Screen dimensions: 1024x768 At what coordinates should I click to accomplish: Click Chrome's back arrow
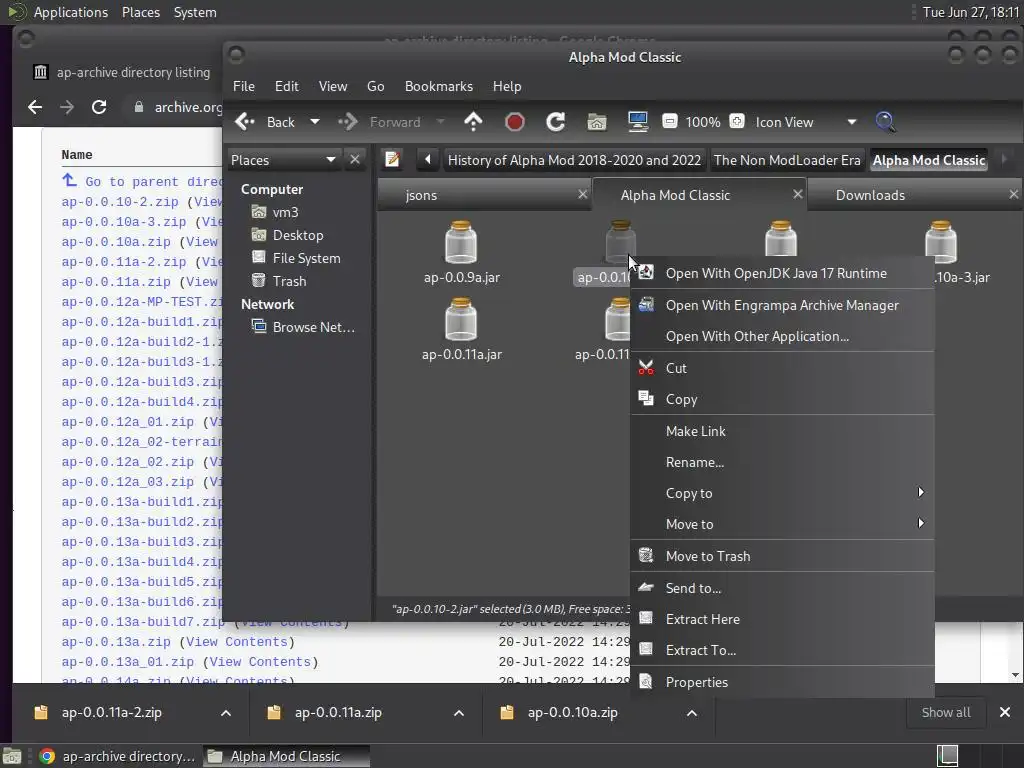[x=35, y=106]
